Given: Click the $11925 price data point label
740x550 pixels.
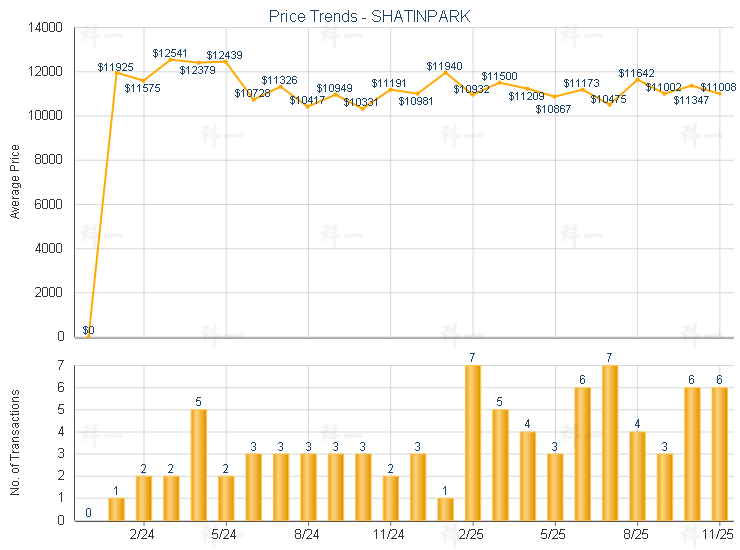Looking at the screenshot, I should pos(116,66).
